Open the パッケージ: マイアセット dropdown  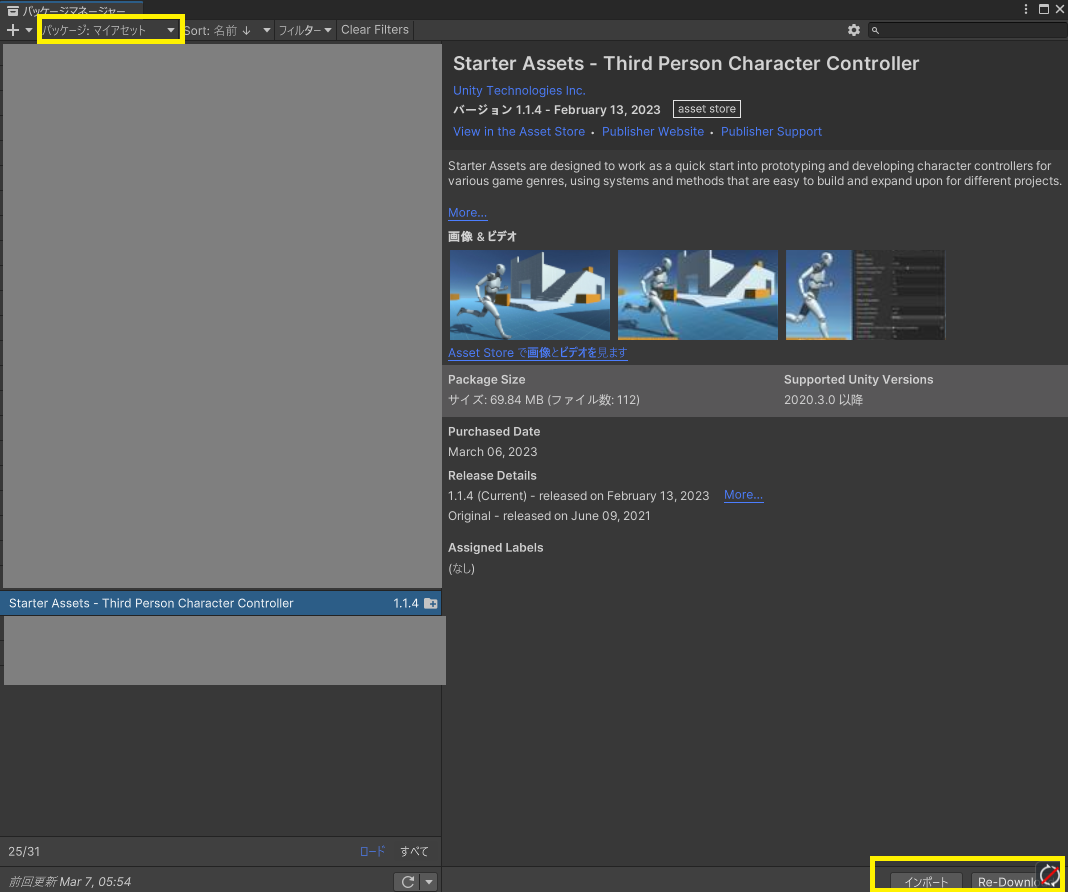point(109,30)
